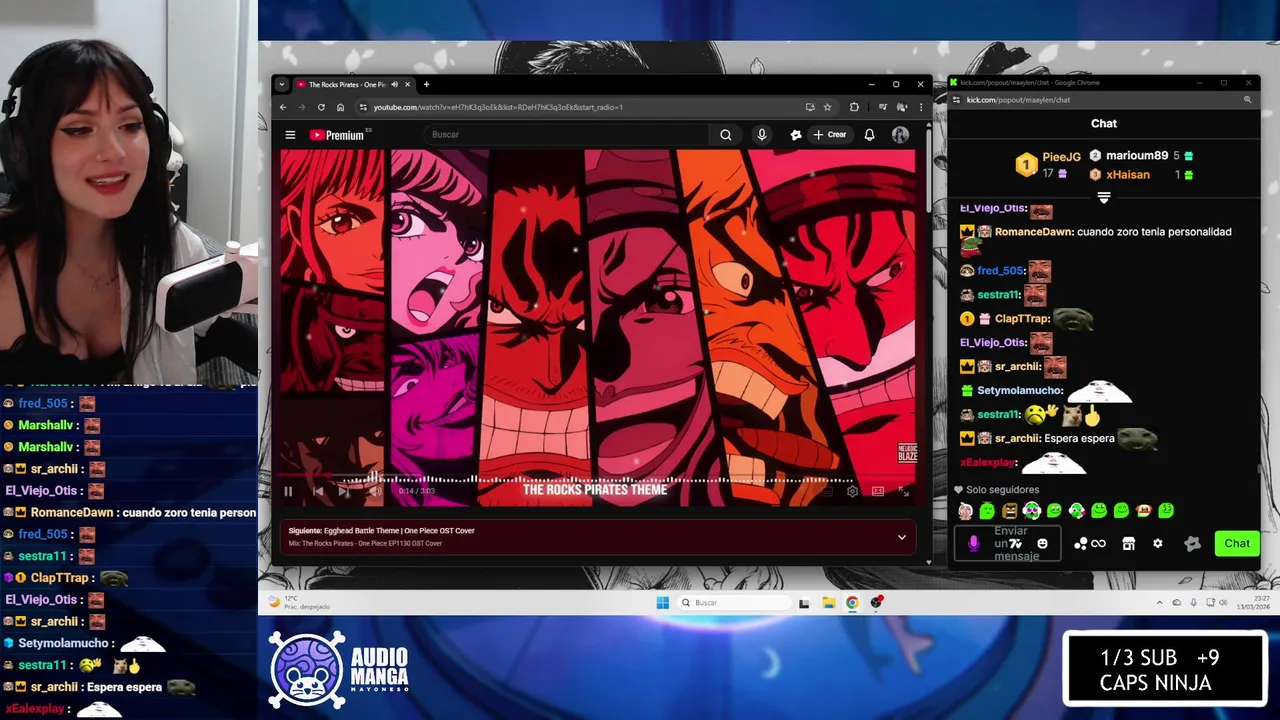Open Chrome tab search dropdown
This screenshot has width=1280, height=720.
pos(282,85)
